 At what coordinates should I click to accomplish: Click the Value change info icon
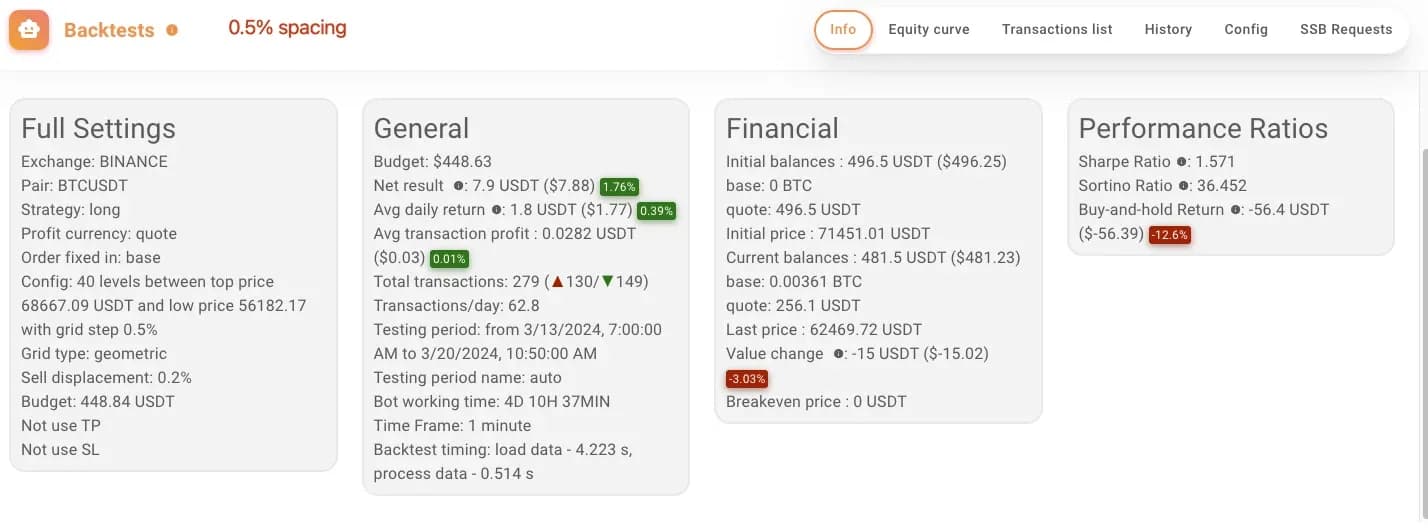[x=839, y=354]
